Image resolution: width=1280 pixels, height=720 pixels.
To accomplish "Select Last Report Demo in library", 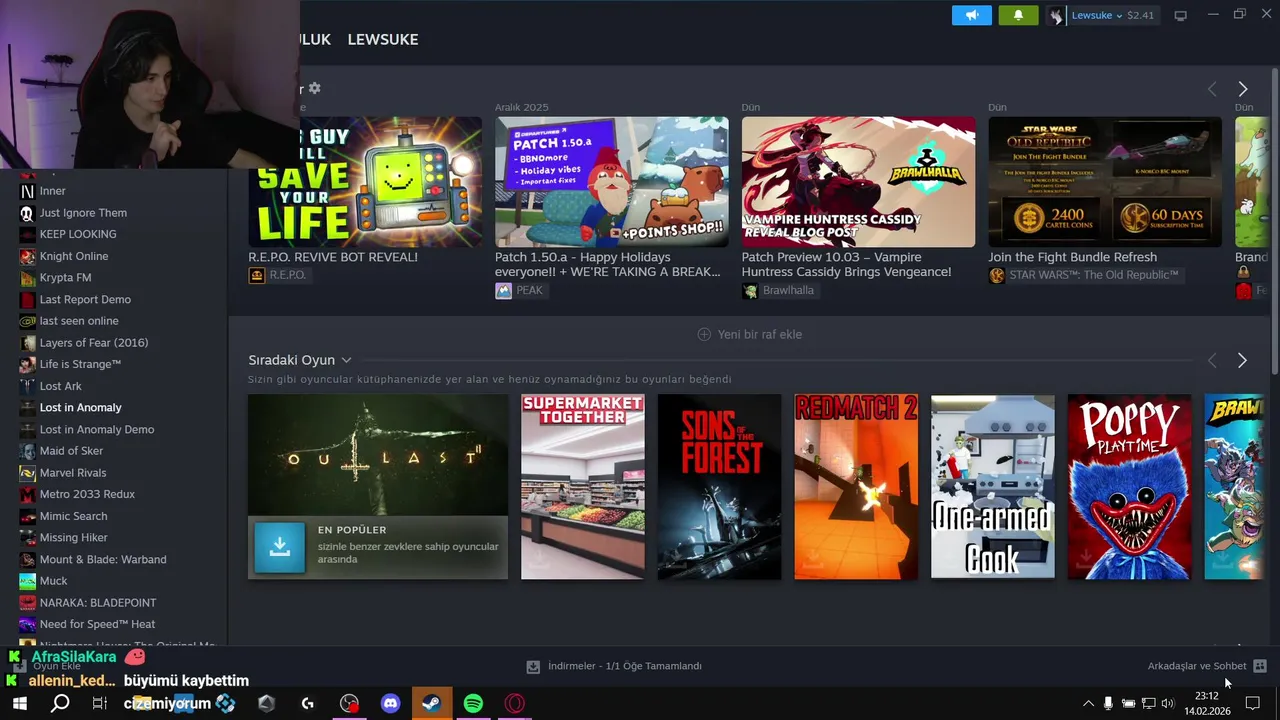I will [85, 299].
